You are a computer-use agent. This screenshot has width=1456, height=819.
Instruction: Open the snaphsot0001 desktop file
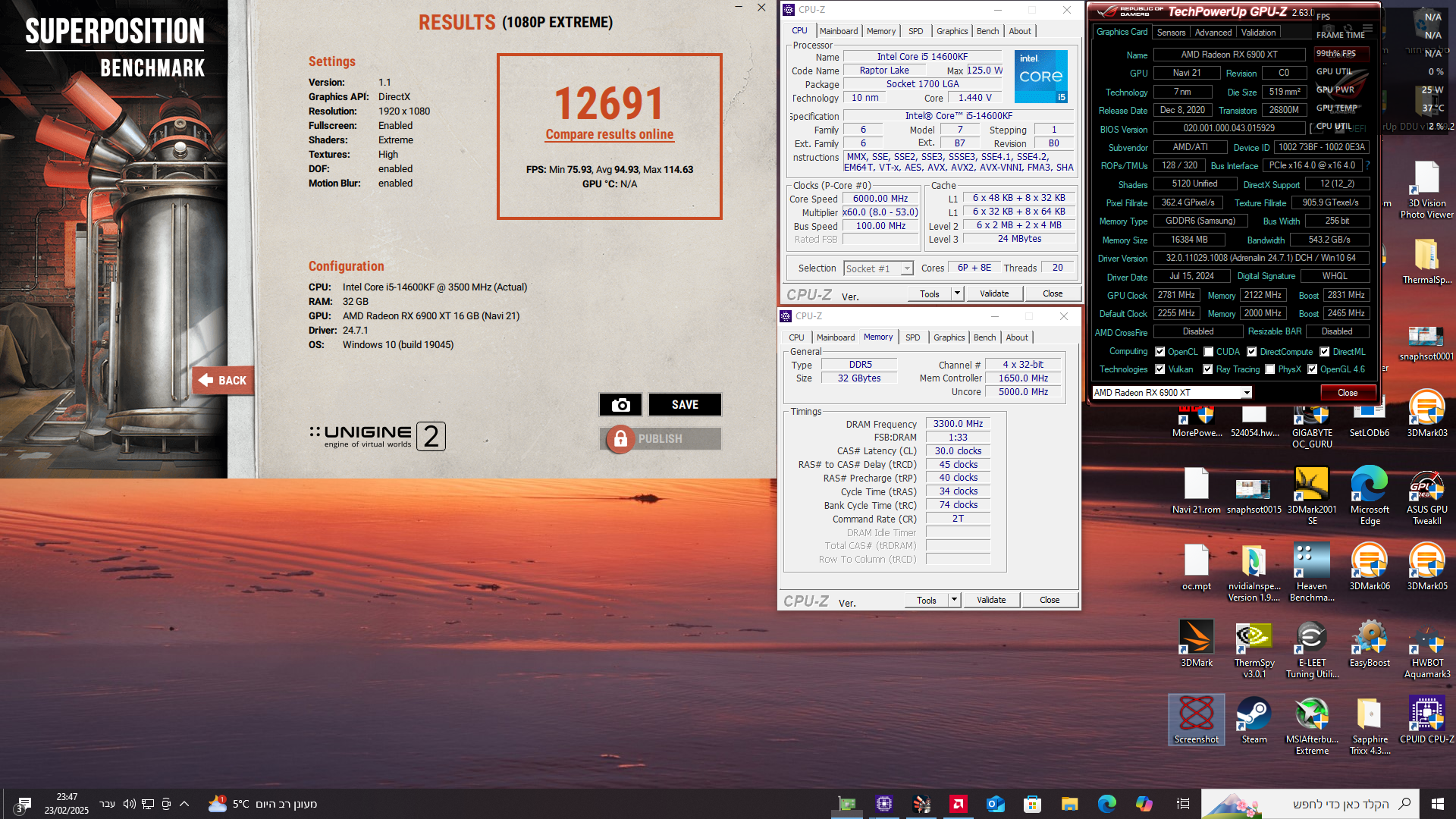point(1426,342)
